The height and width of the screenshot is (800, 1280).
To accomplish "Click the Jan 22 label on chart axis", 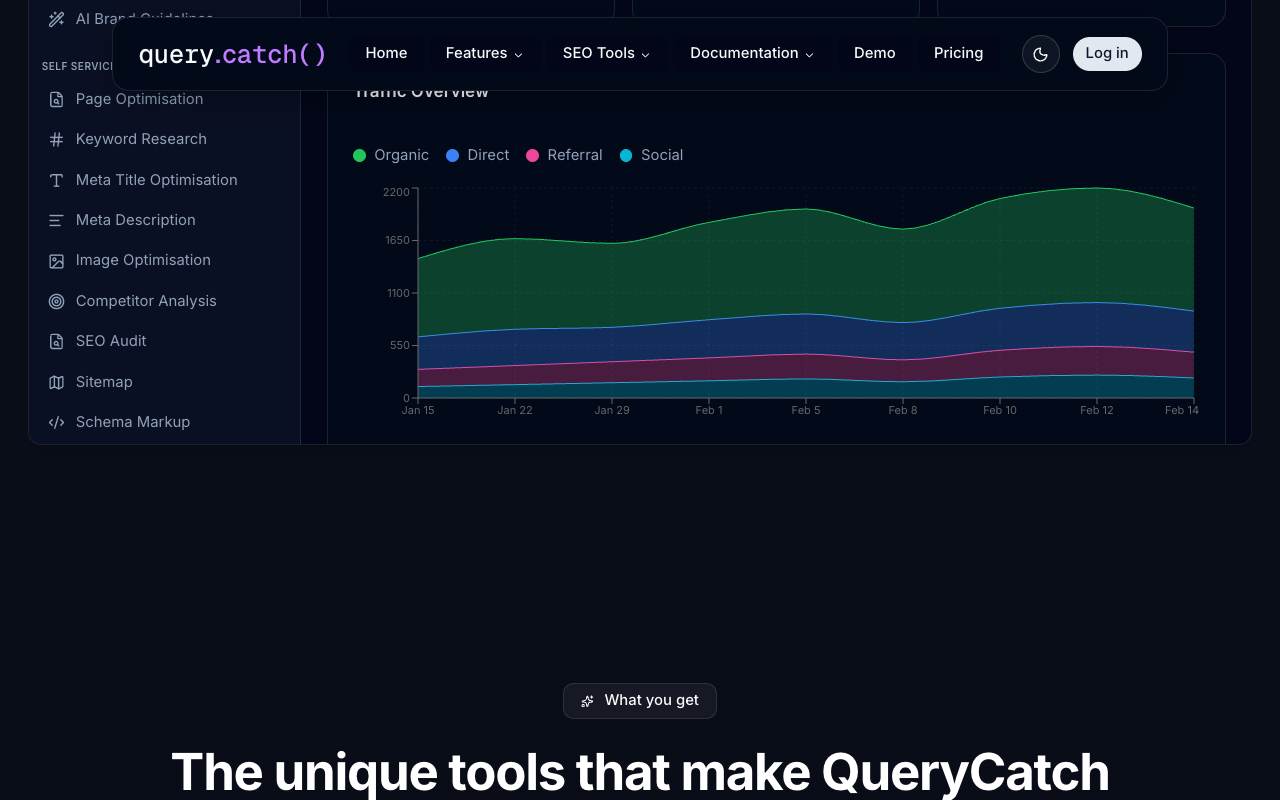I will pyautogui.click(x=515, y=410).
